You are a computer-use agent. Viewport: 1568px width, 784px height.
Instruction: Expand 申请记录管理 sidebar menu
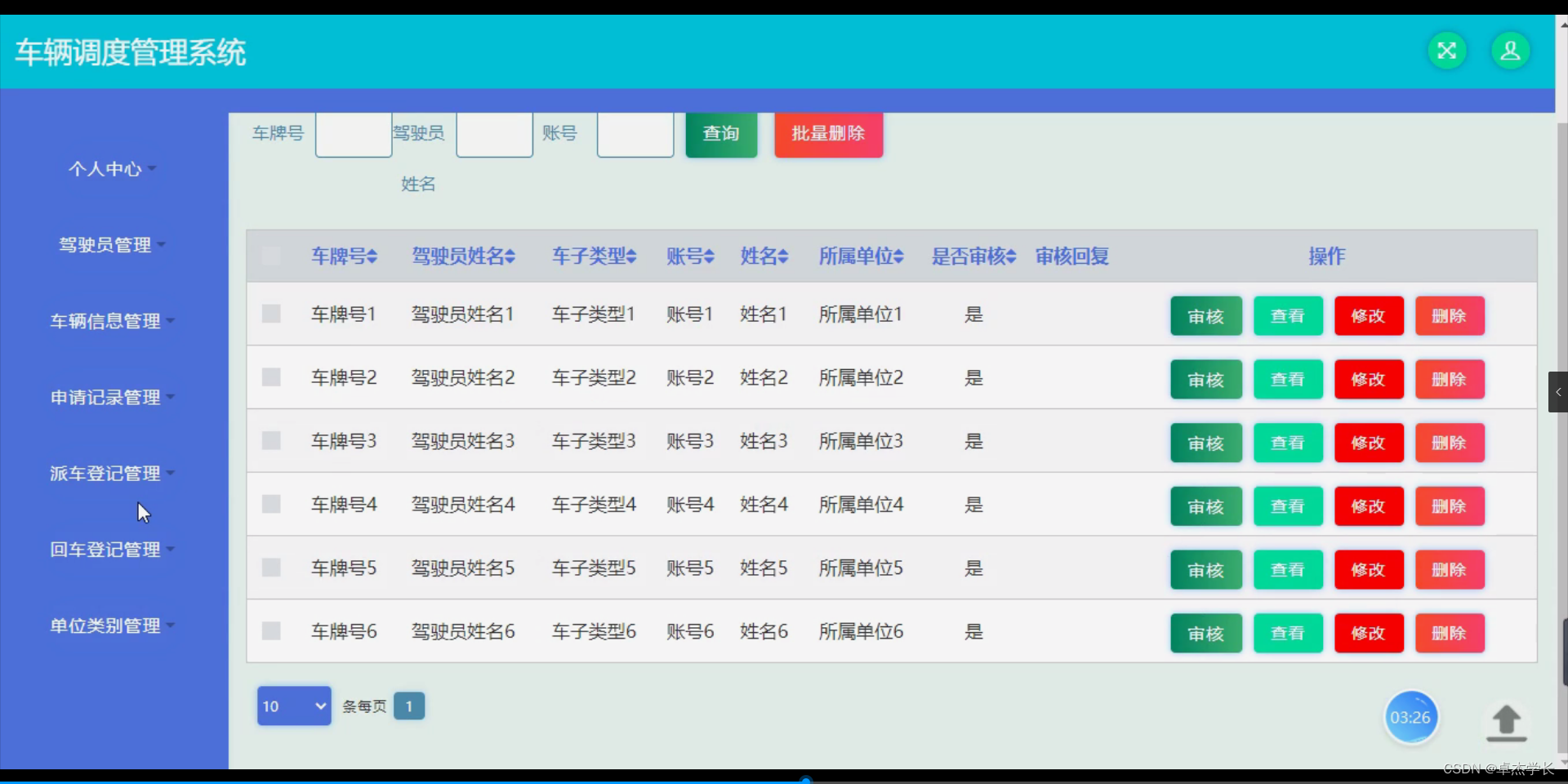(x=112, y=397)
